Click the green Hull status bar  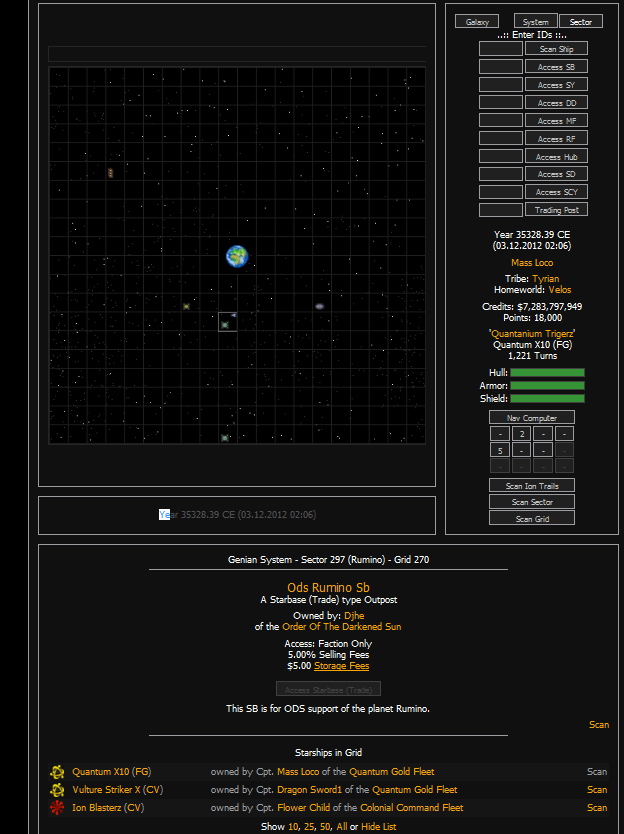(547, 372)
